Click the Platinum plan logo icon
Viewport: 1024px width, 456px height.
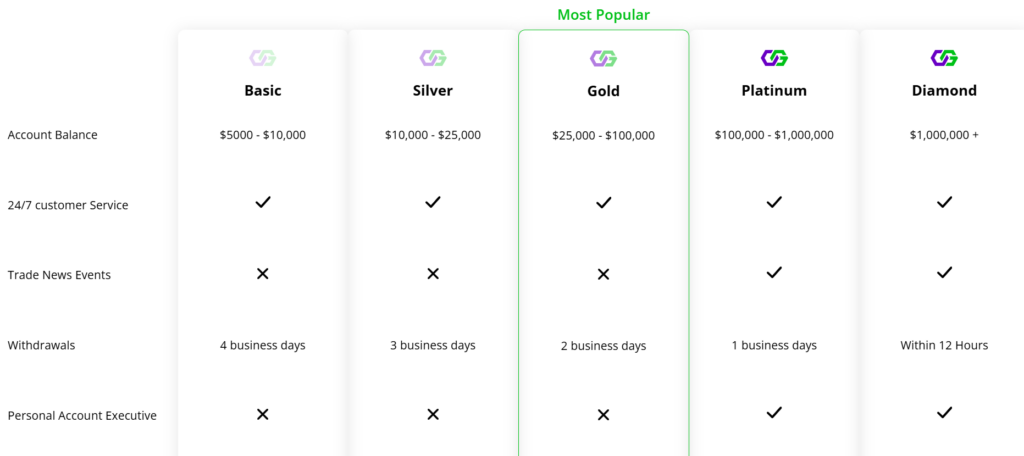coord(774,58)
